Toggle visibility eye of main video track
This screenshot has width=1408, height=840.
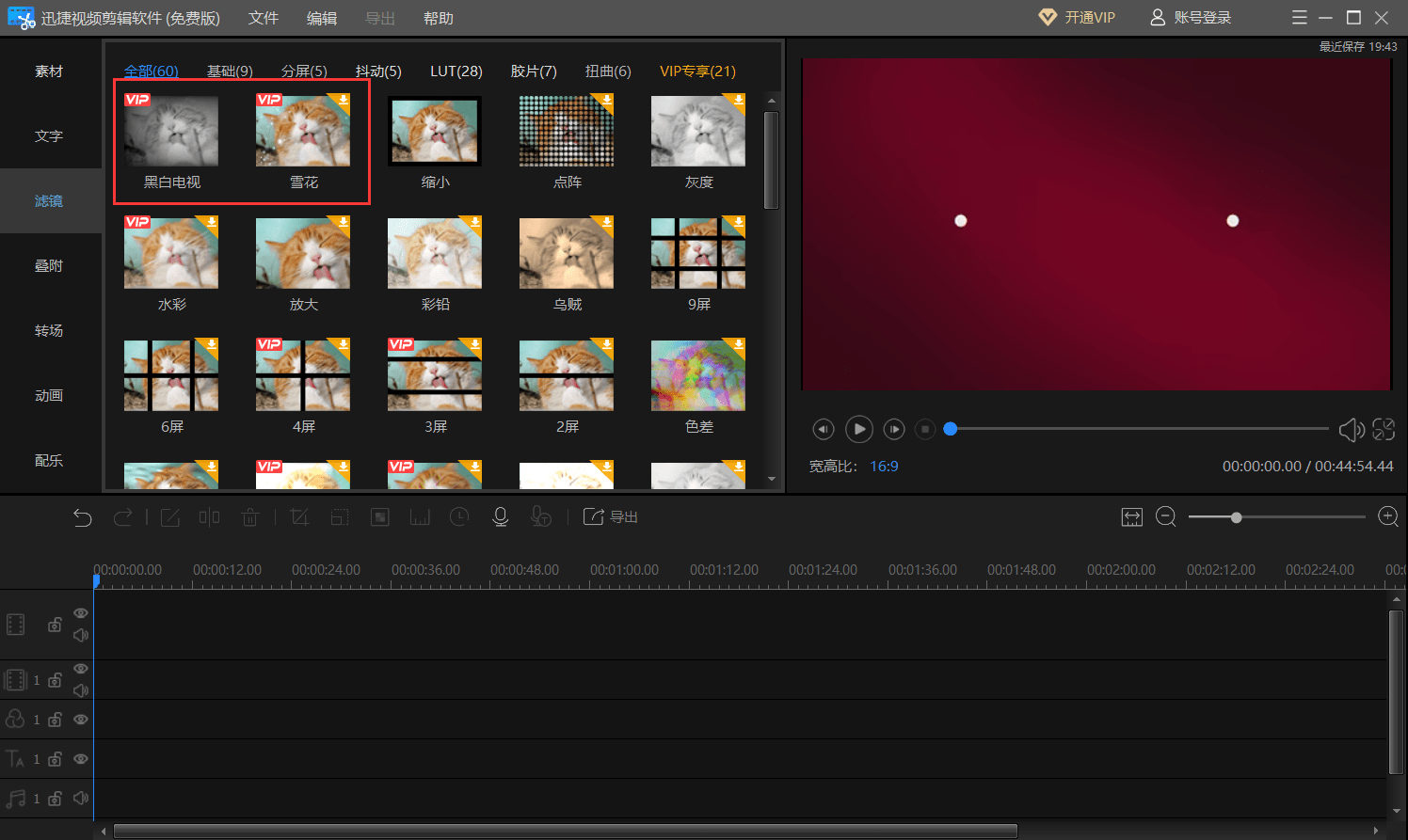click(x=81, y=613)
